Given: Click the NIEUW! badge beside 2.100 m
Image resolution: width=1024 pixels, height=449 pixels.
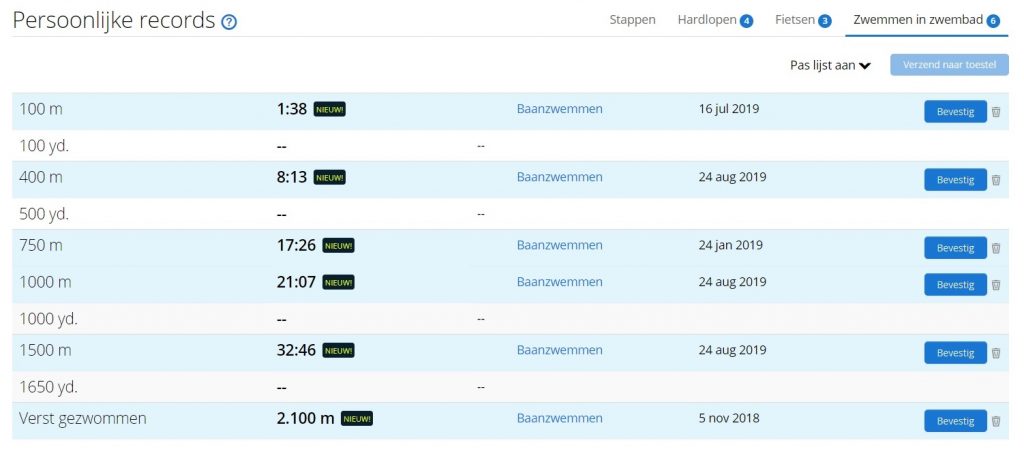Looking at the screenshot, I should pyautogui.click(x=357, y=418).
